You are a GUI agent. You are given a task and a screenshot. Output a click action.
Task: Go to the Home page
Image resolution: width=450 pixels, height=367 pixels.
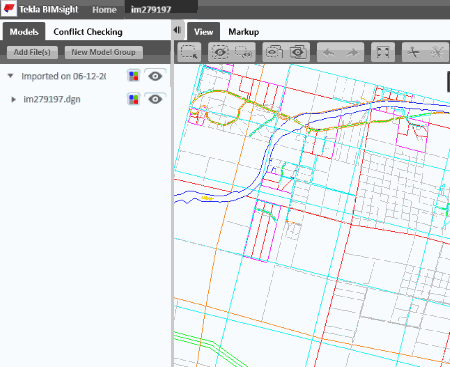104,10
